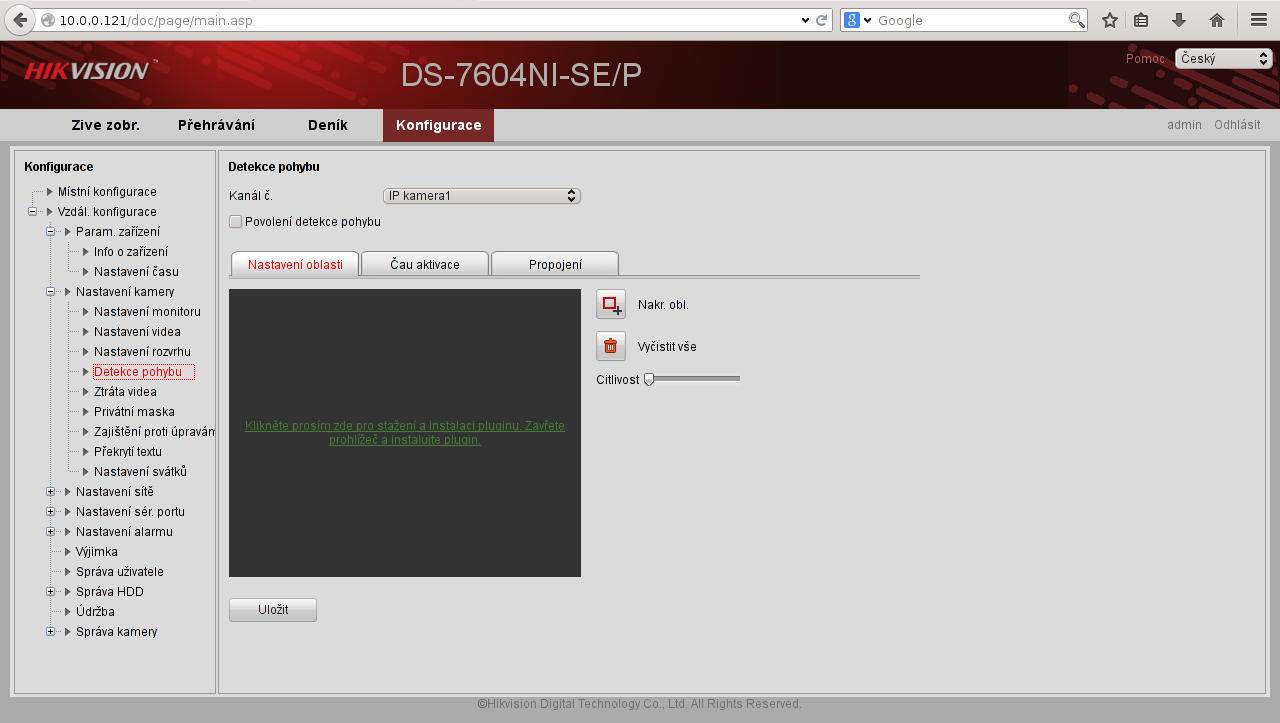This screenshot has height=723, width=1280.
Task: Open Info o zařízení in the tree
Action: [x=131, y=252]
